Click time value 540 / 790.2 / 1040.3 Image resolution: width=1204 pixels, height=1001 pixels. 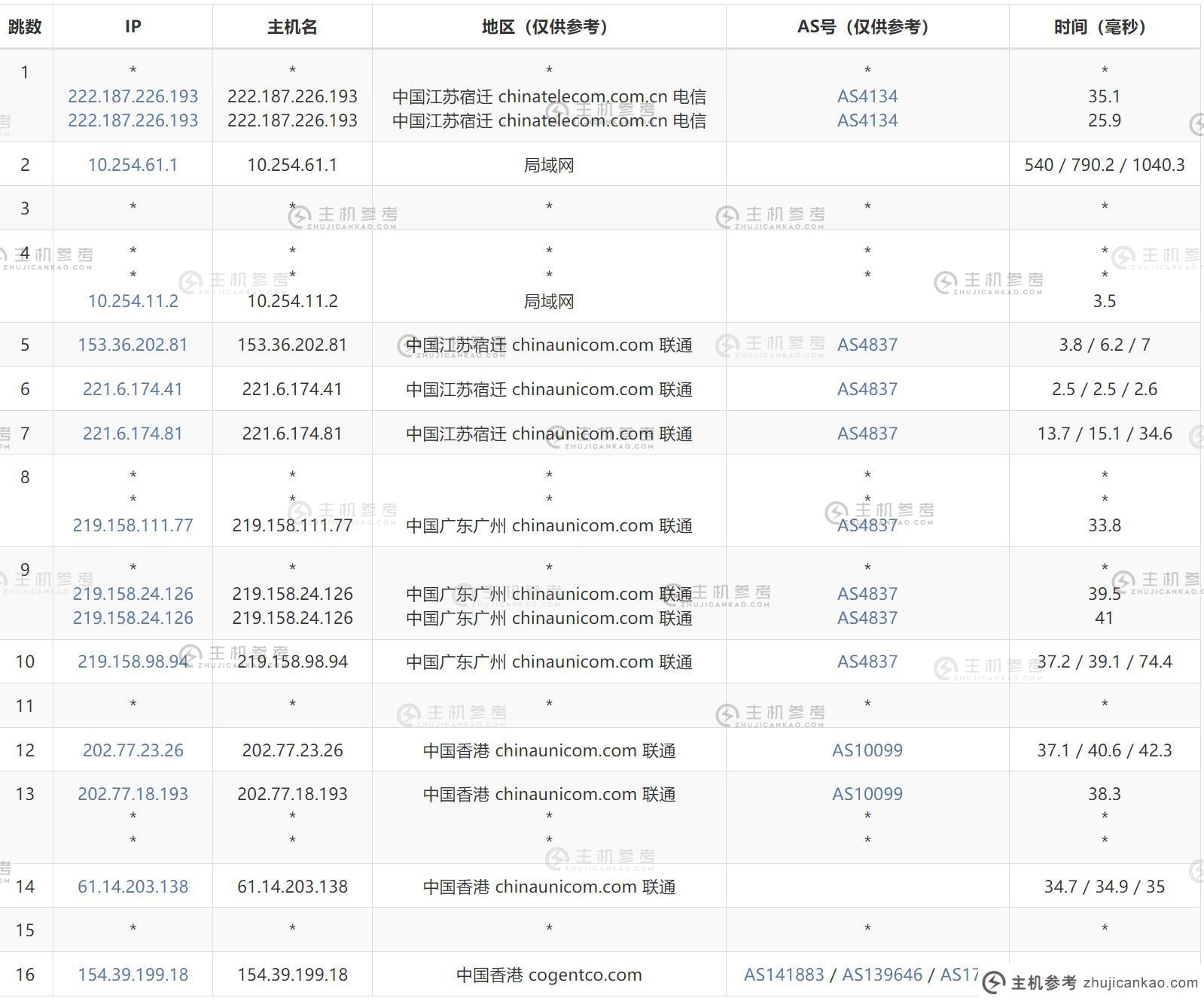point(1105,165)
